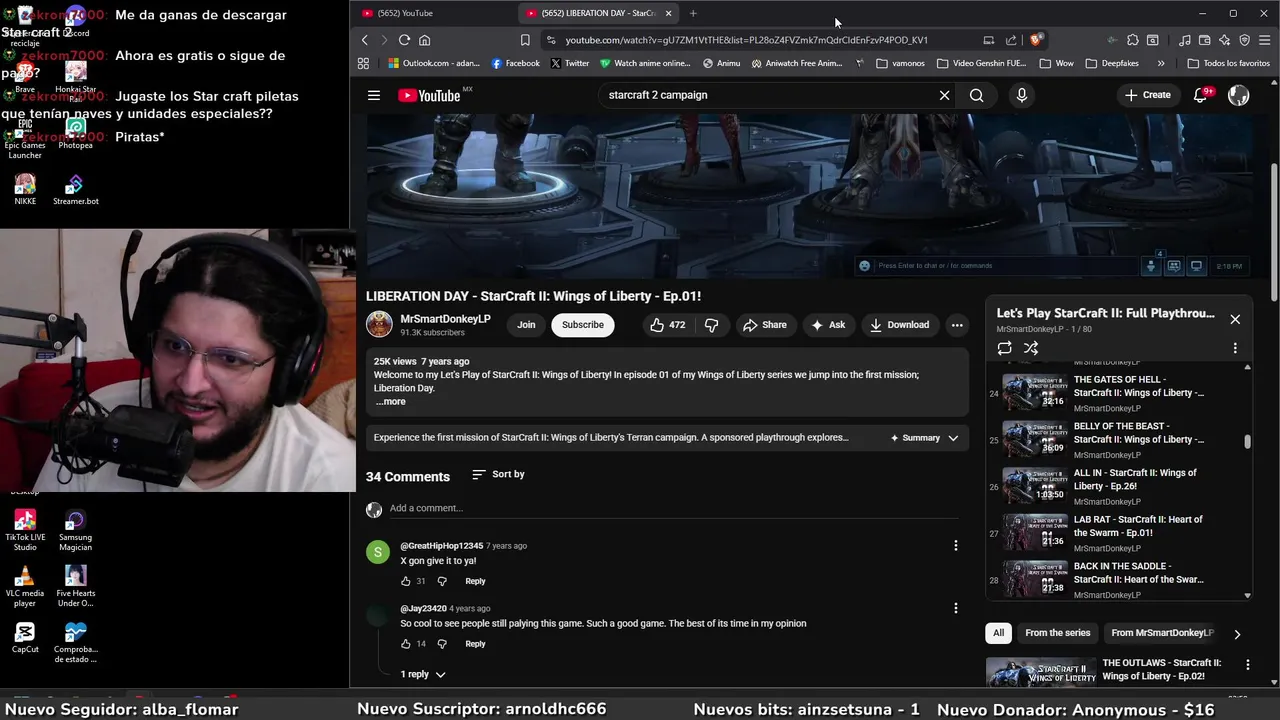The height and width of the screenshot is (720, 1280).
Task: Open YouTube notifications bell
Action: (x=1200, y=95)
